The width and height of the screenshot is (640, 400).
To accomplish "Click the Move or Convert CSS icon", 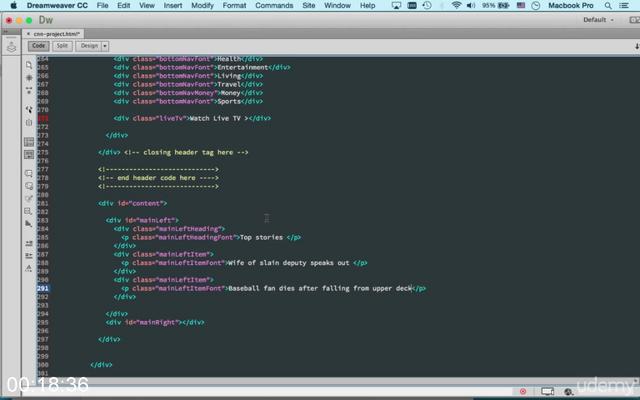I will [29, 224].
